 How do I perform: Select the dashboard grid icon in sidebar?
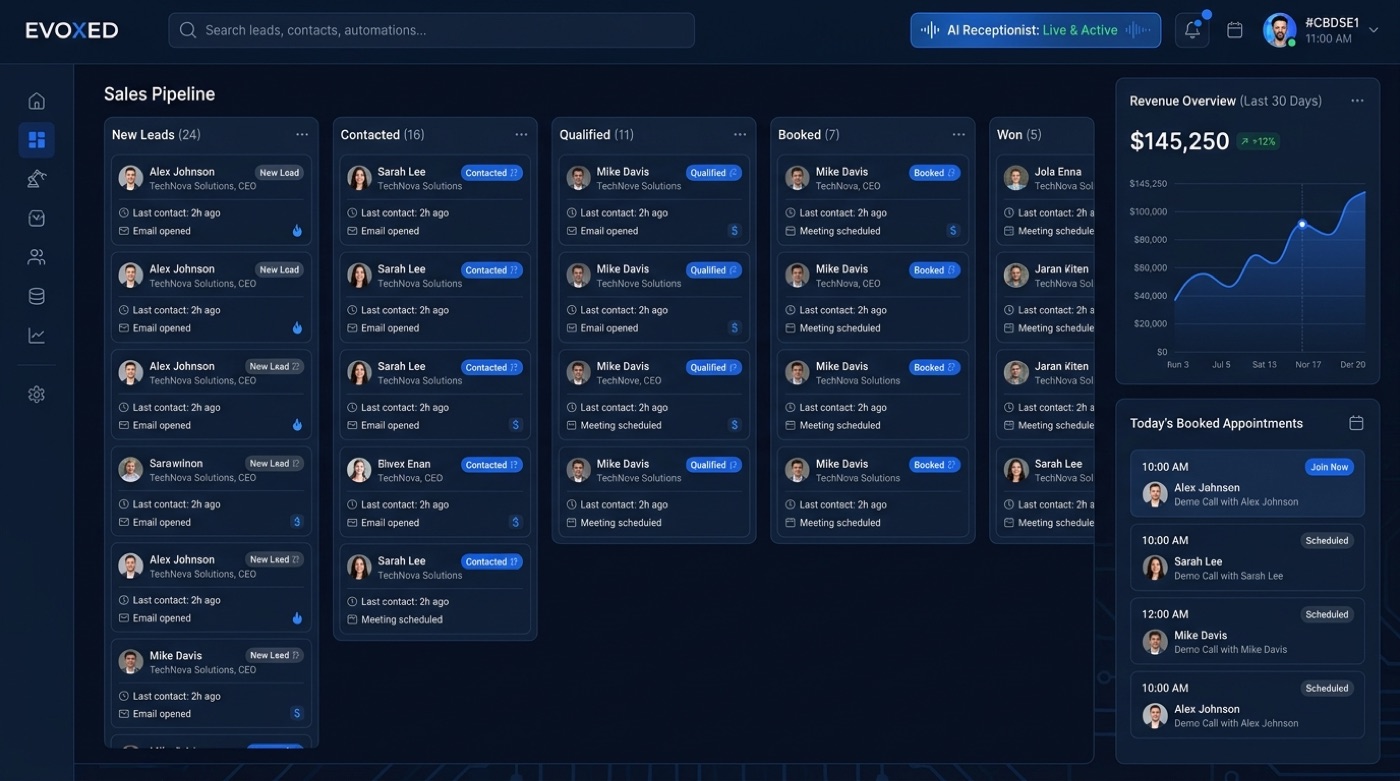(x=36, y=140)
